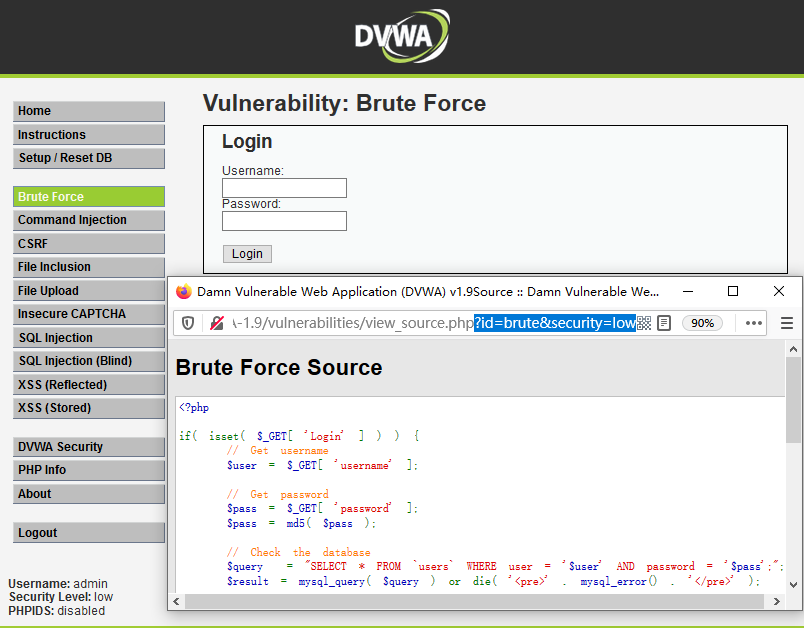Screen dimensions: 804x628
Task: Open the File Upload page
Action: [89, 291]
